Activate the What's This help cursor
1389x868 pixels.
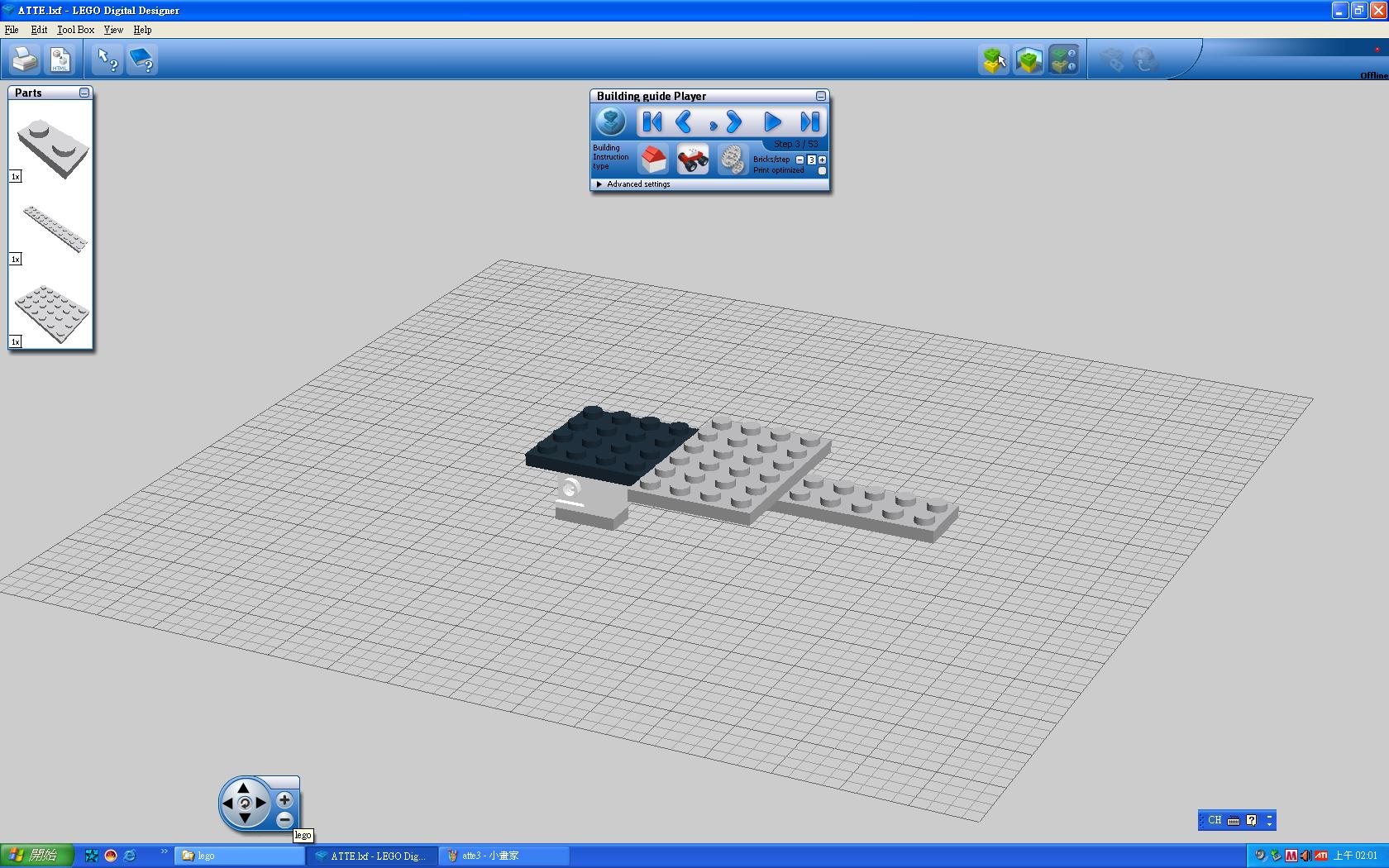[107, 60]
